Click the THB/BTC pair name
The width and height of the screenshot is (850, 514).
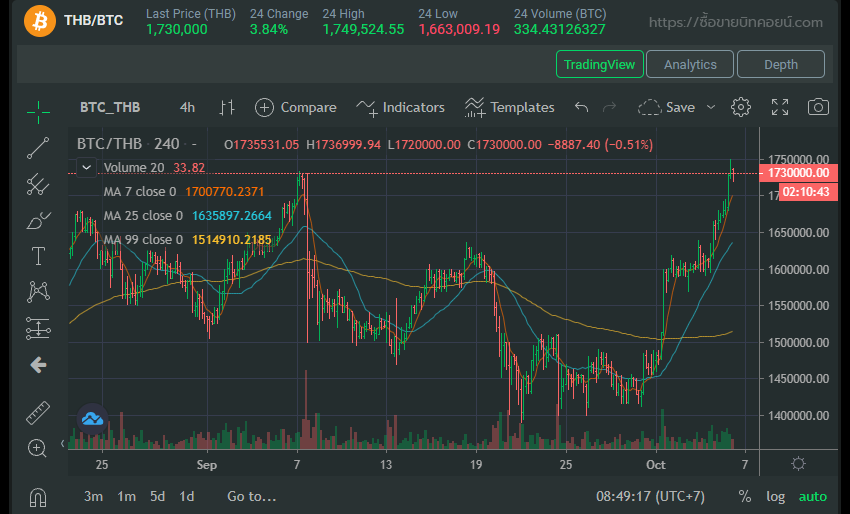[x=94, y=20]
